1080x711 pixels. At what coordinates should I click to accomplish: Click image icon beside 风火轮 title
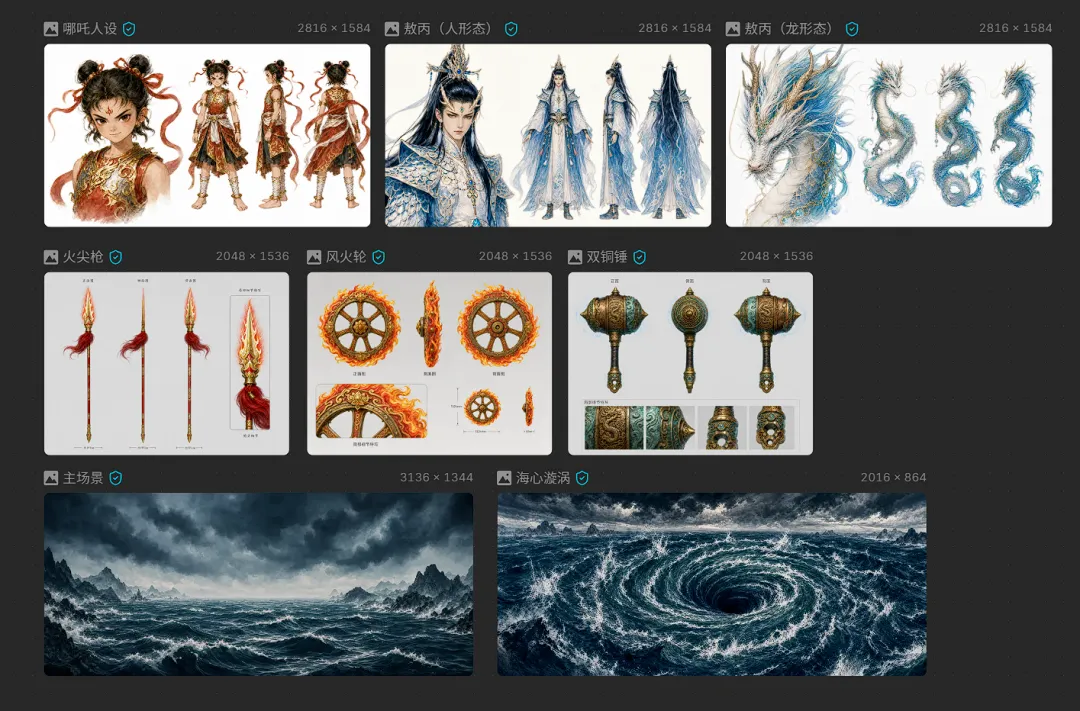(314, 257)
